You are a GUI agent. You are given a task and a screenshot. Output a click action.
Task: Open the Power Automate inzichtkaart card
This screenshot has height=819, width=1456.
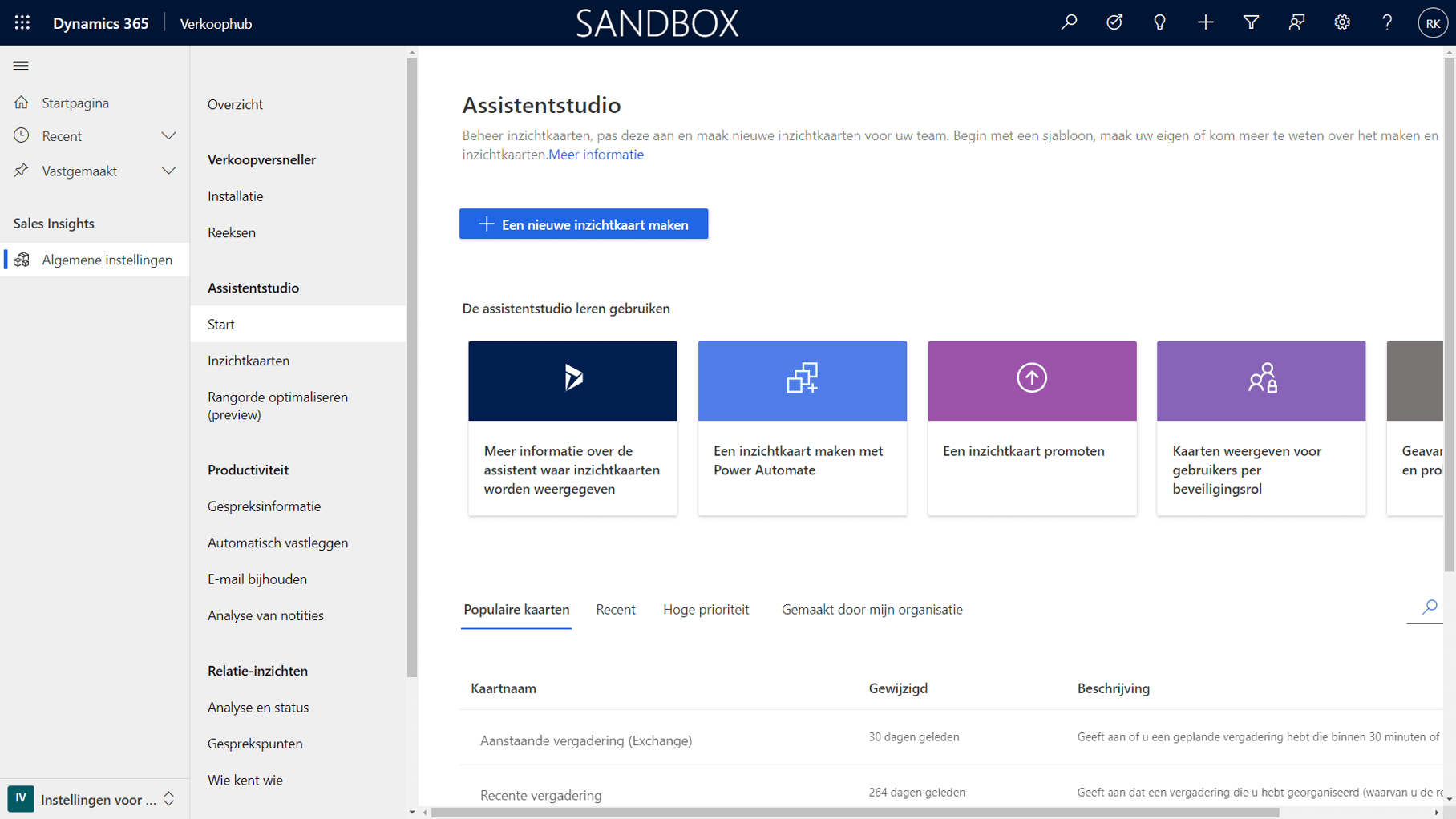coord(802,428)
